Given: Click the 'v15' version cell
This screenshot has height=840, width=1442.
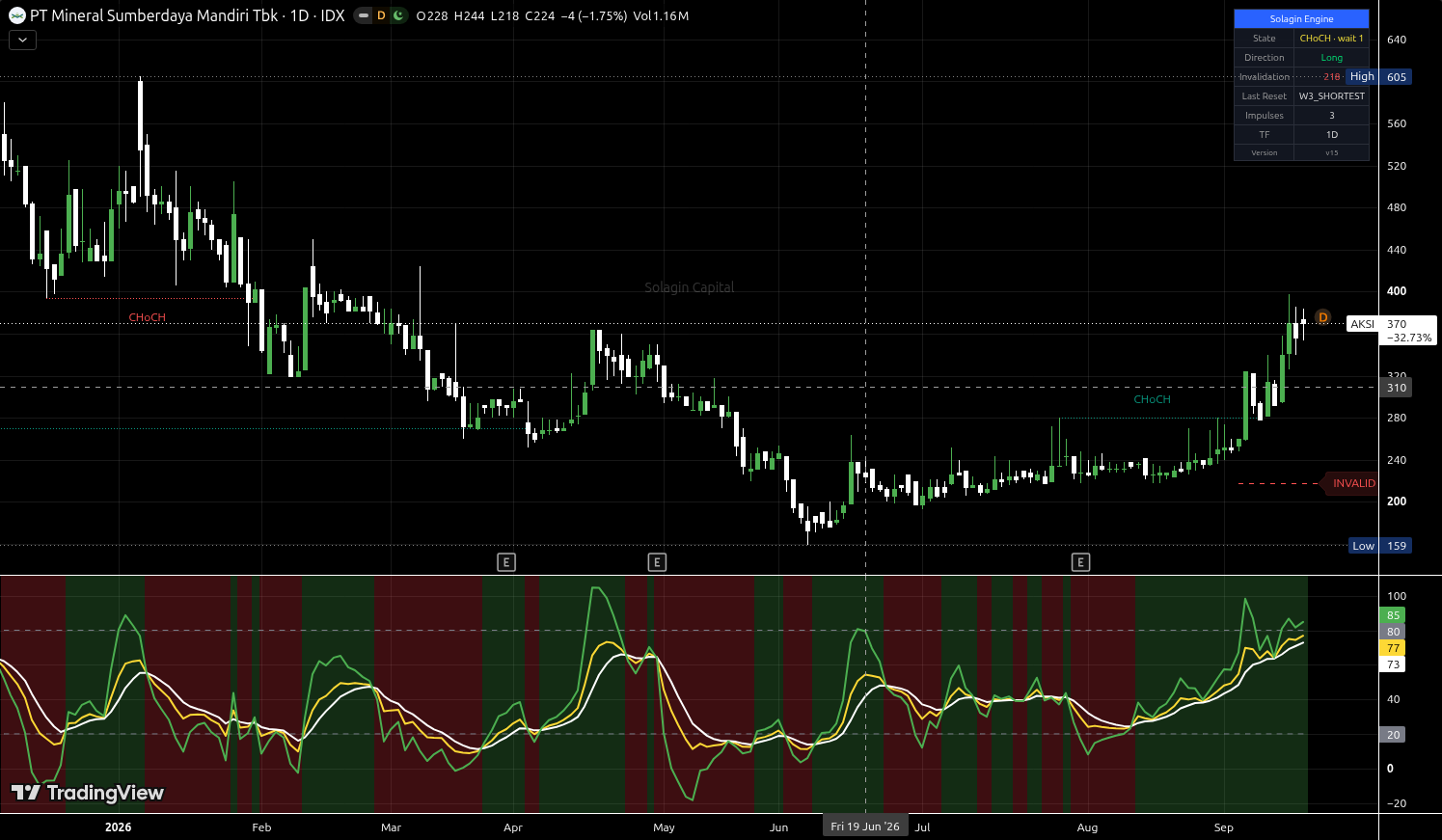Looking at the screenshot, I should (x=1331, y=152).
